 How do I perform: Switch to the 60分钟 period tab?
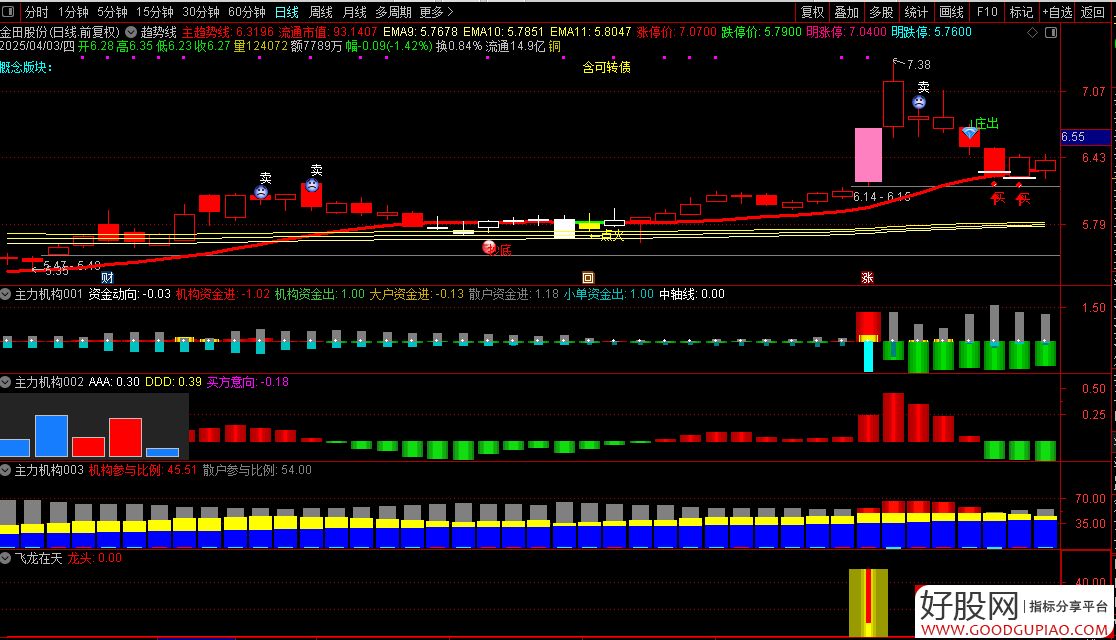click(246, 12)
